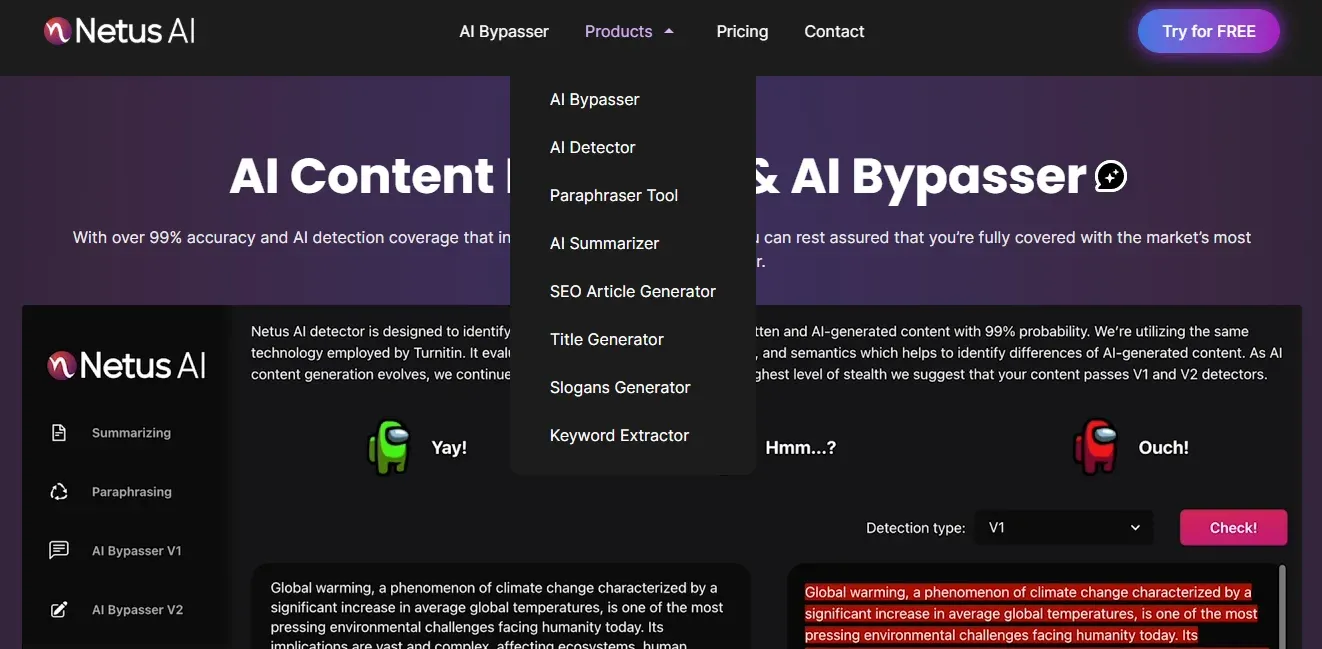Click the Paraphrasing recycle icon in sidebar
The height and width of the screenshot is (649, 1322).
click(x=59, y=492)
